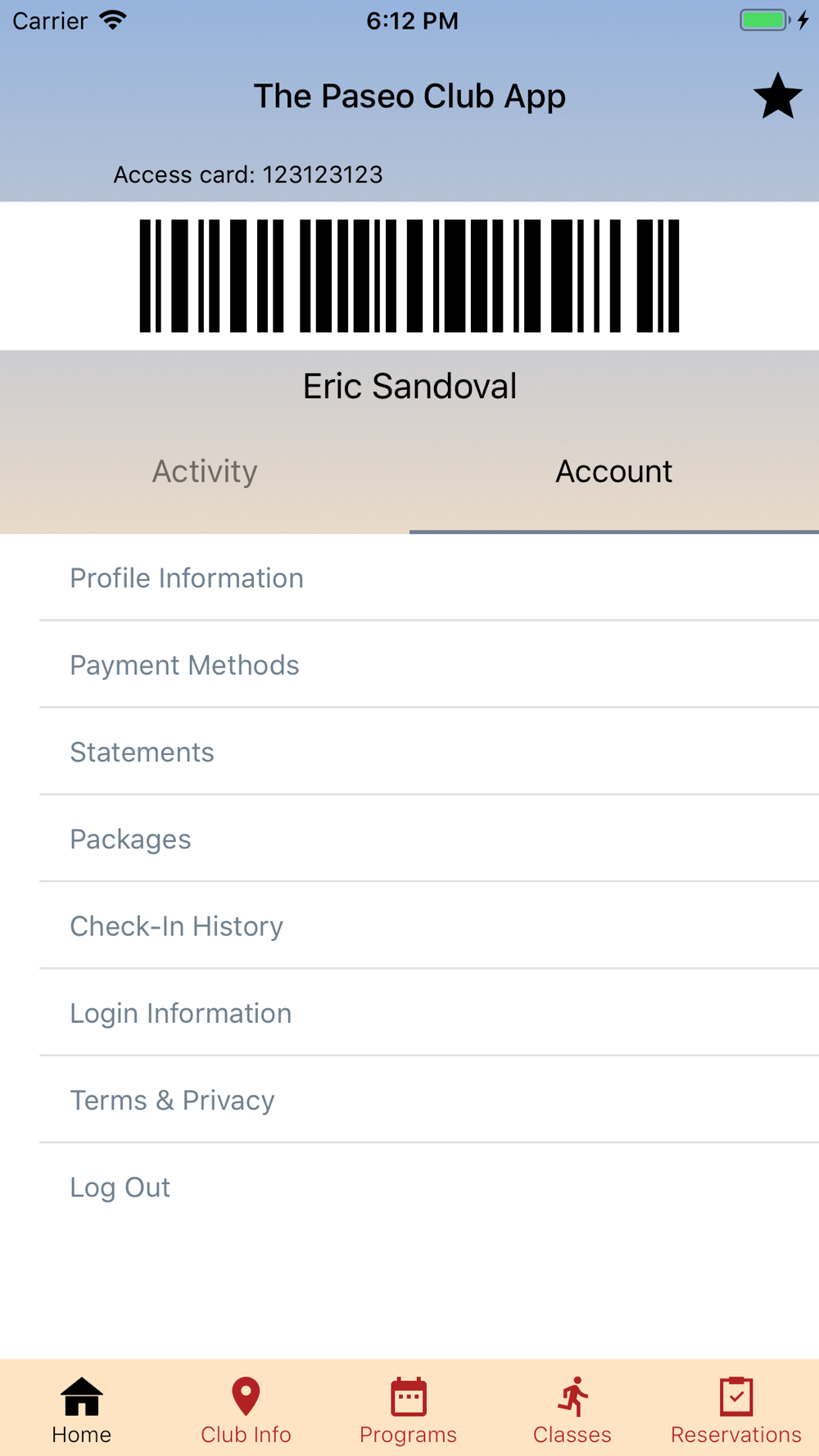Open Club Info location pin icon
The image size is (819, 1456).
[246, 1396]
